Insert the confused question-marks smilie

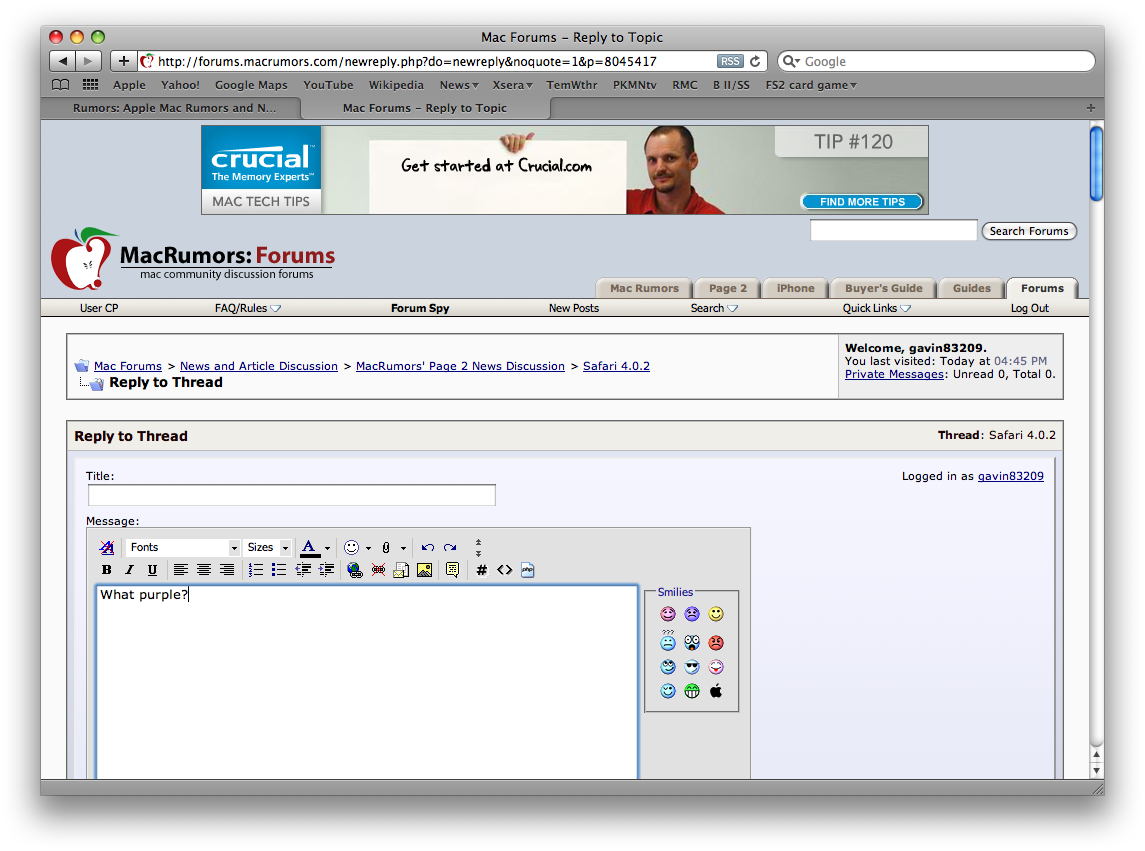coord(668,641)
